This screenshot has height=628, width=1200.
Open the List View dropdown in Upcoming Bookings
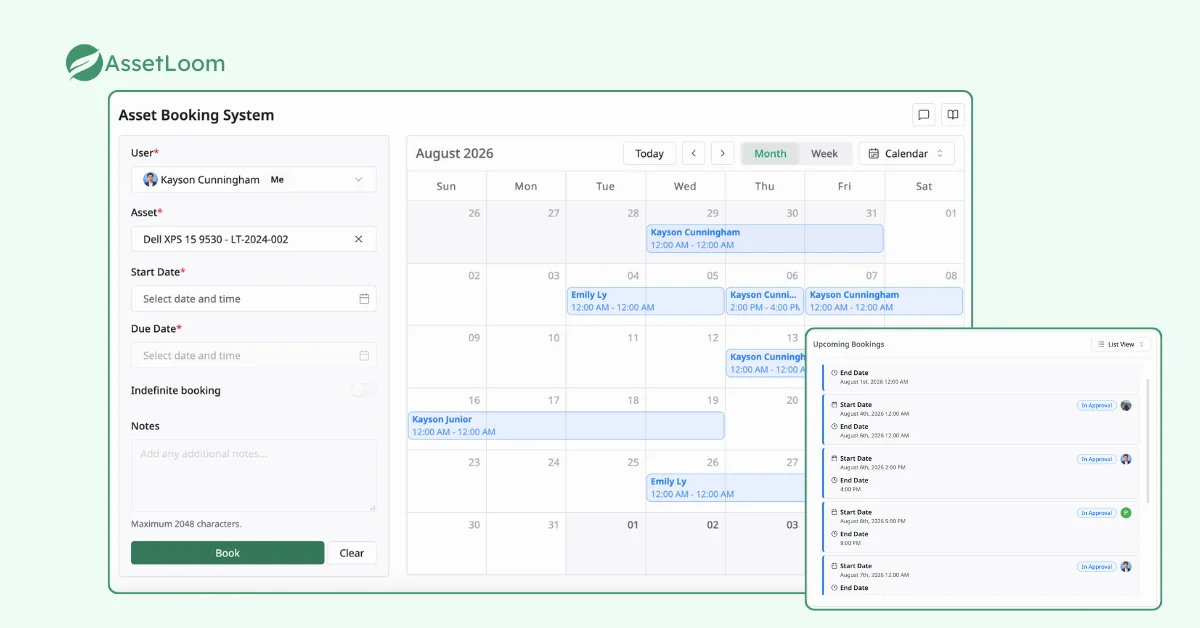(1121, 344)
